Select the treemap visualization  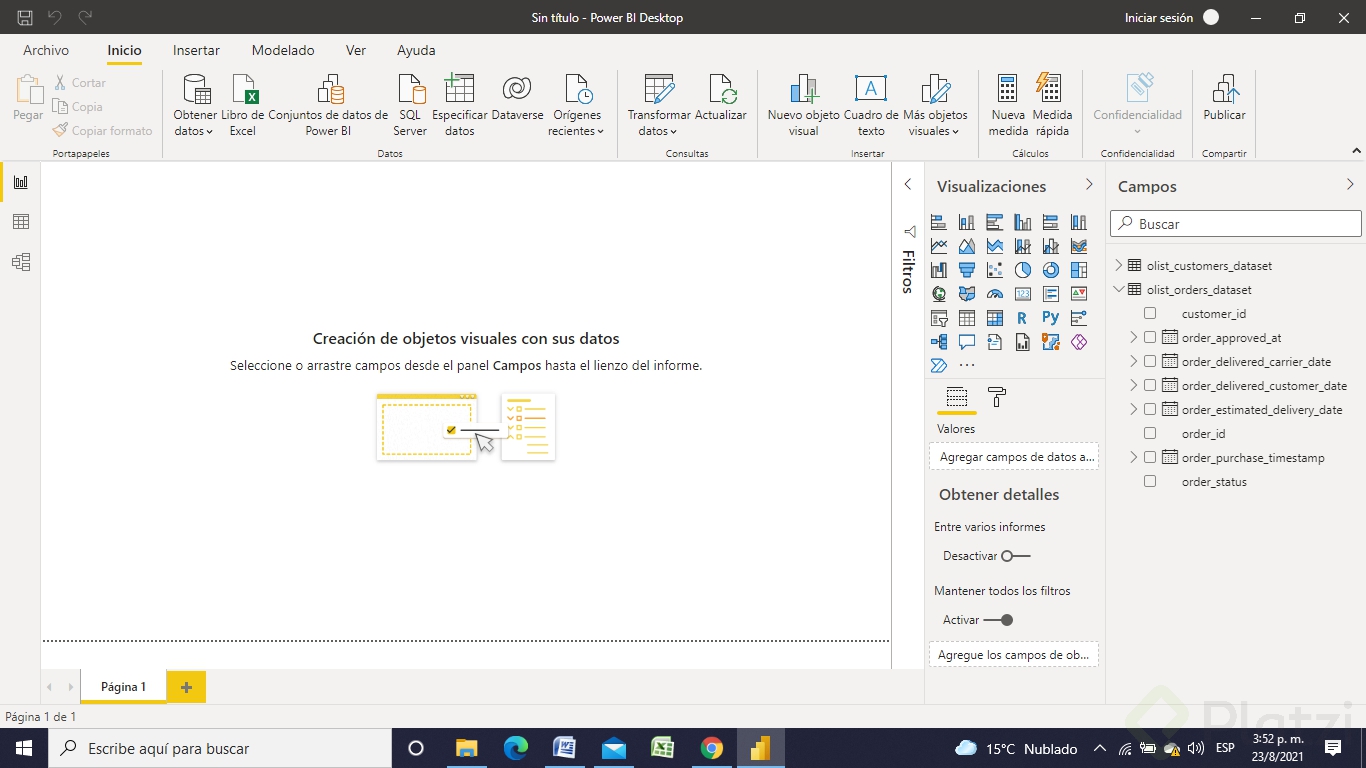point(1078,270)
